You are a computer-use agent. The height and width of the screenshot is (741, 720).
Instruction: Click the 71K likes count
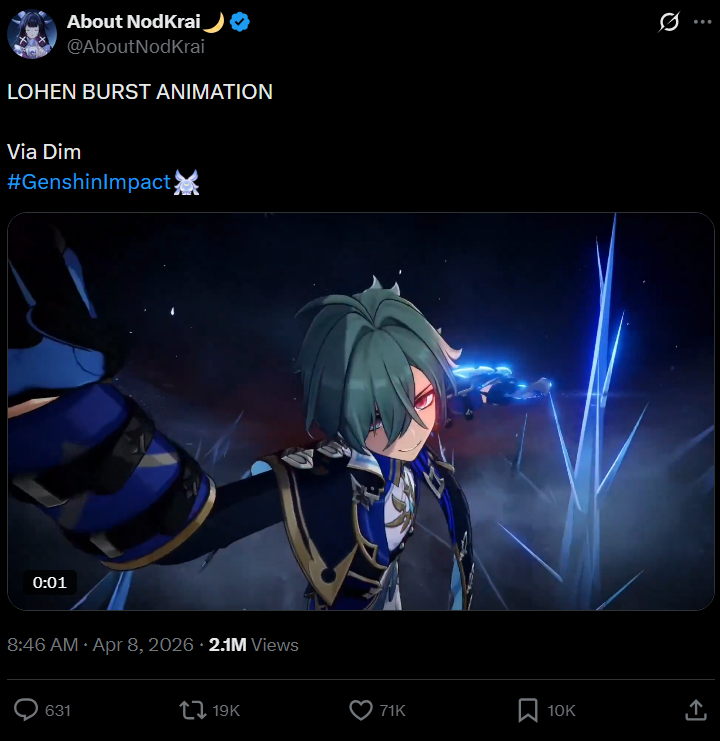coord(393,711)
